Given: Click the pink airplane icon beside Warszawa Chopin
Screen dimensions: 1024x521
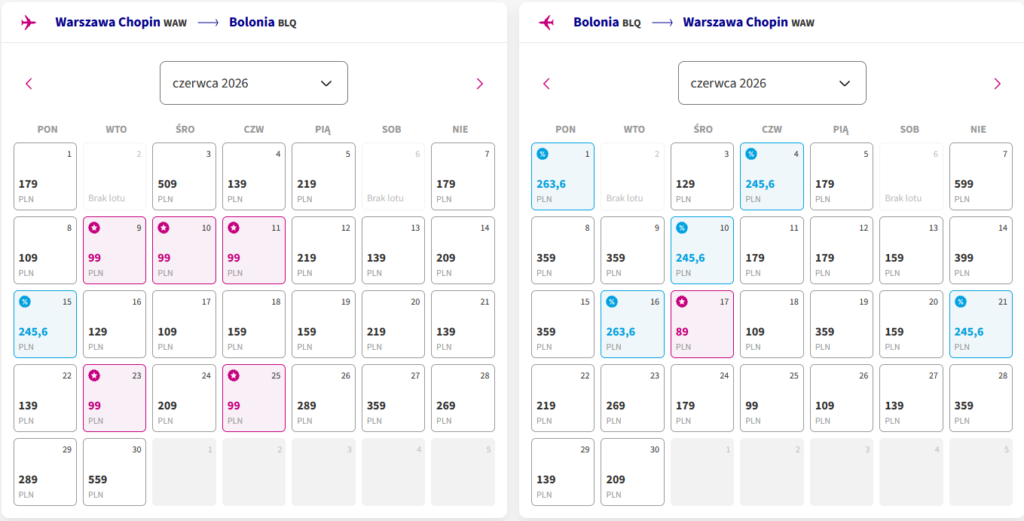Looking at the screenshot, I should (28, 22).
